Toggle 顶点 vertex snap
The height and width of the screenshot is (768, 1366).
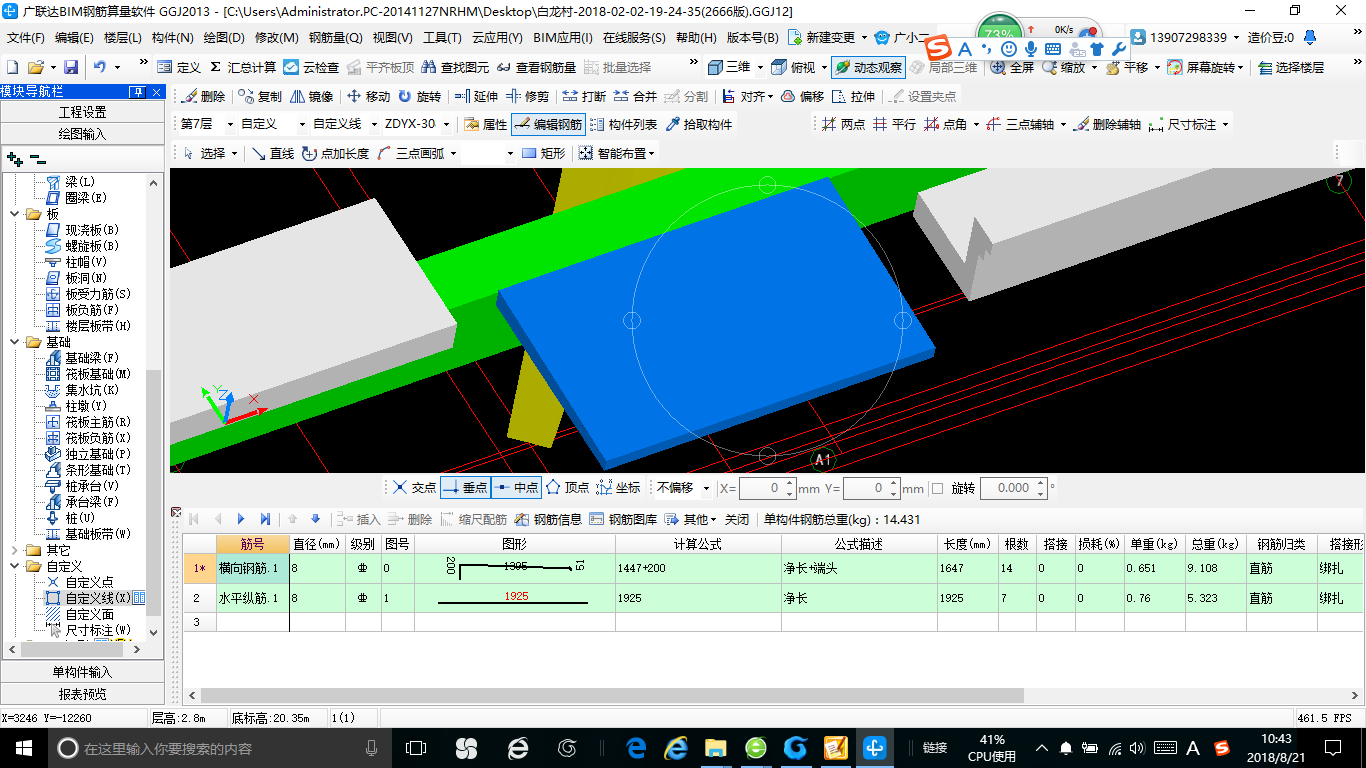tap(567, 488)
